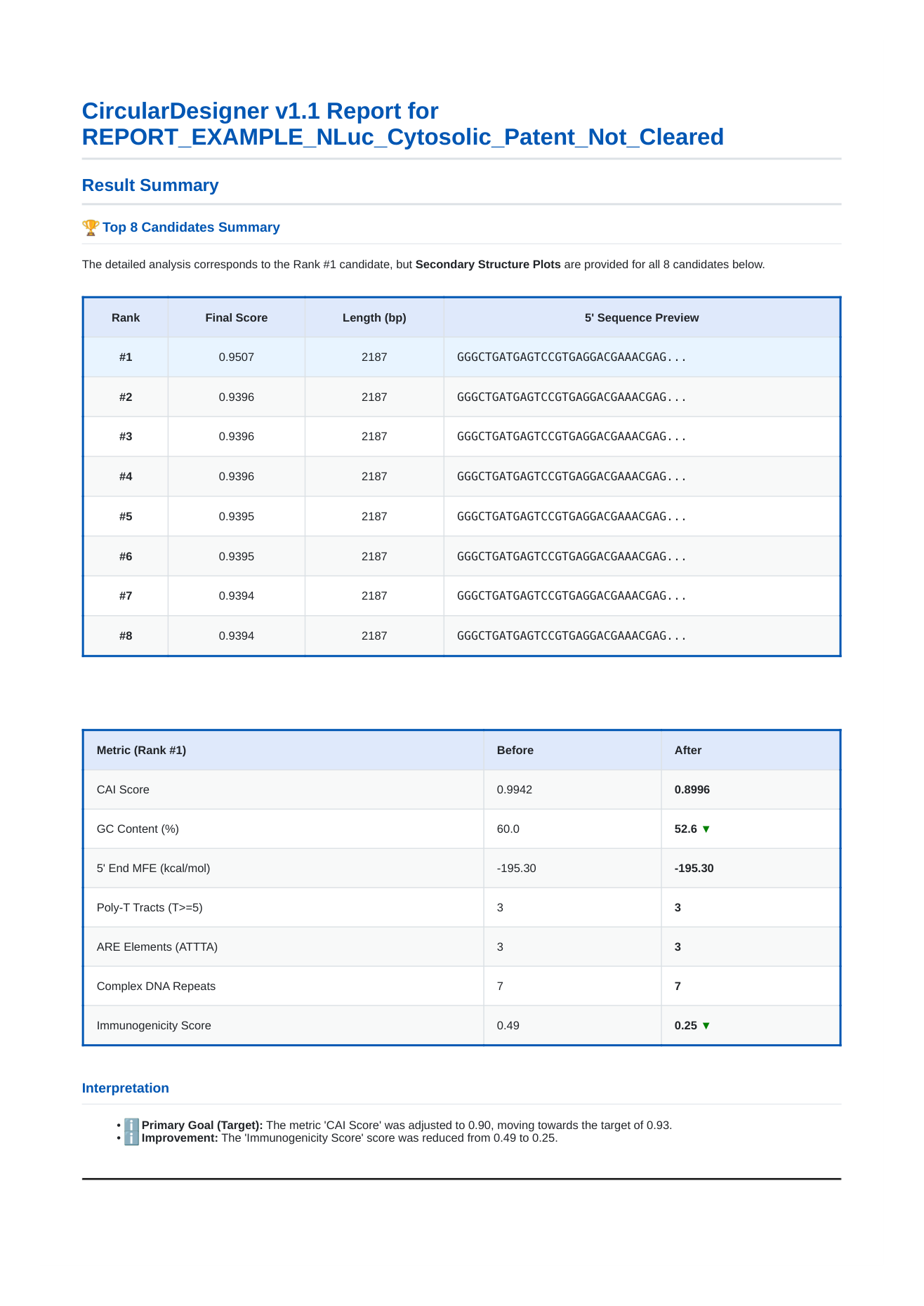Click the green down arrow beside Immunogenicity 0.25
The width and height of the screenshot is (924, 1306).
[706, 1026]
